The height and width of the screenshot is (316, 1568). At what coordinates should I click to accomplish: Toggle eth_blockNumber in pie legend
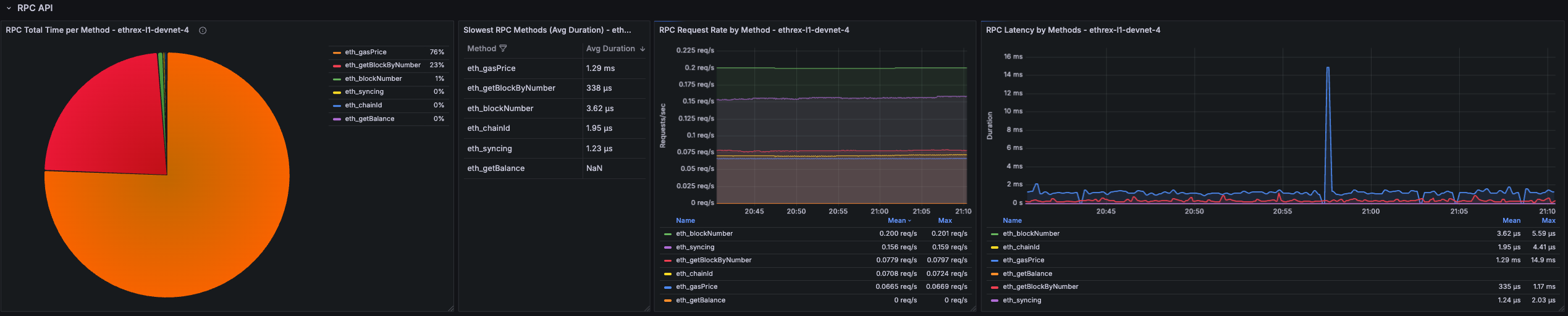[373, 78]
